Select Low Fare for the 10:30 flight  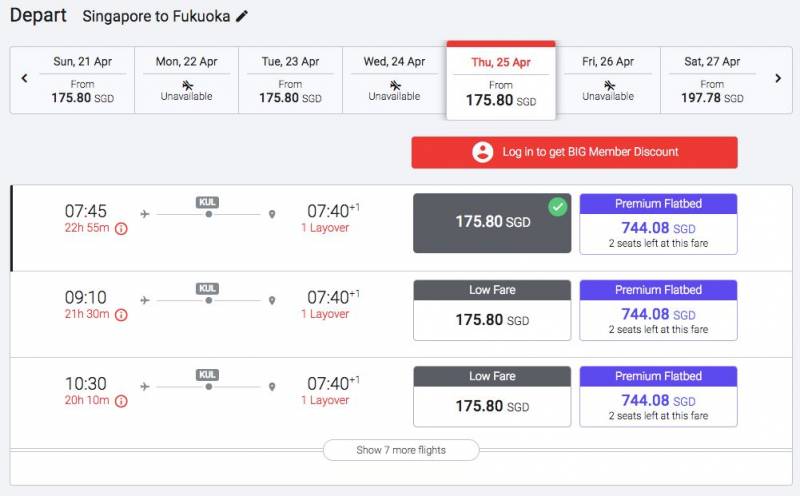coord(492,396)
